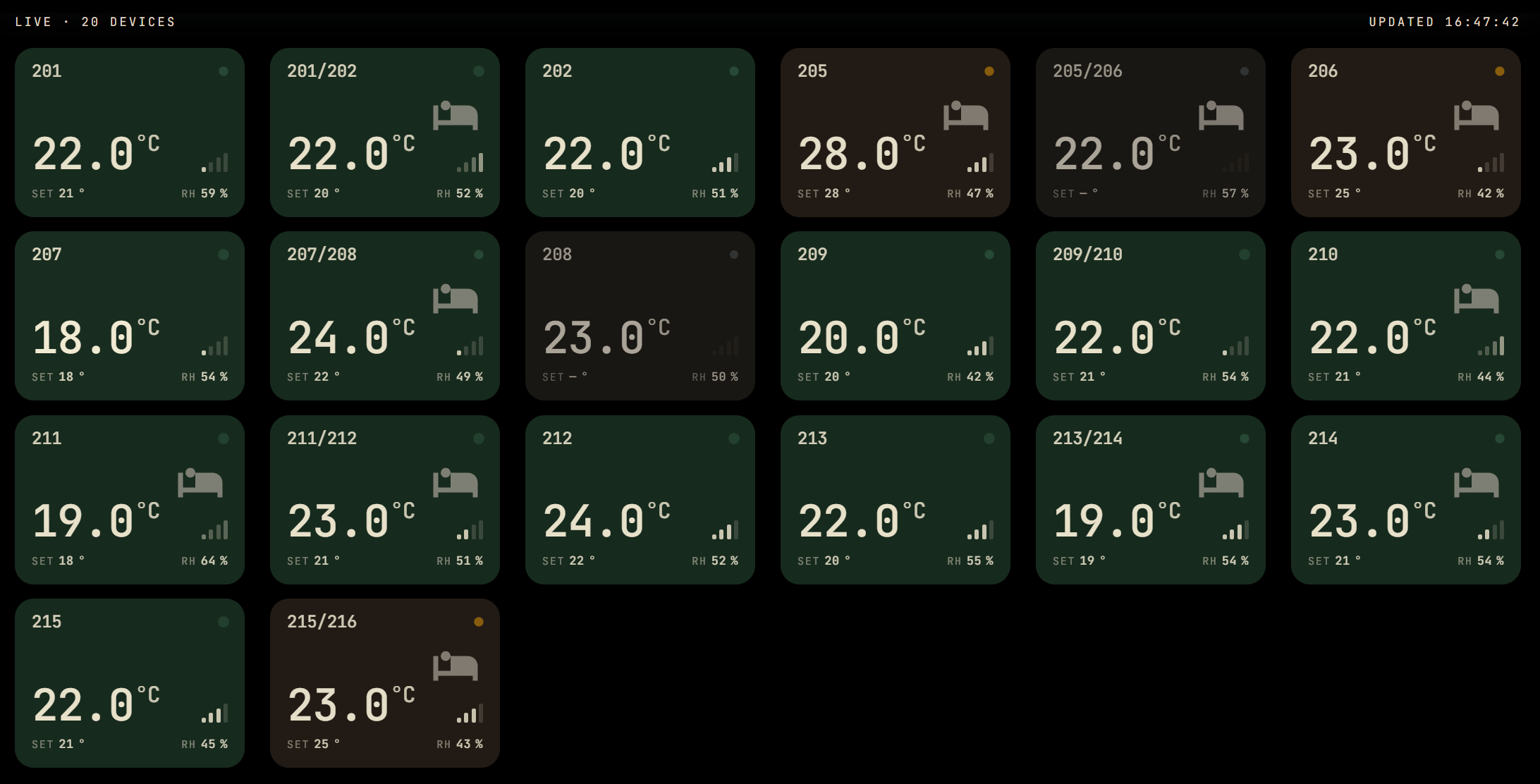Click the 24.0 °C reading on card 212

tap(606, 521)
